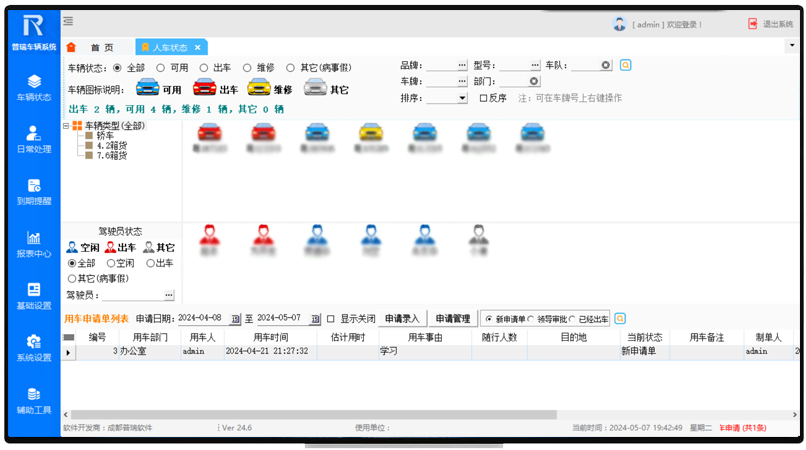Close the 人车状态 tab
Image resolution: width=806 pixels, height=450 pixels.
197,47
